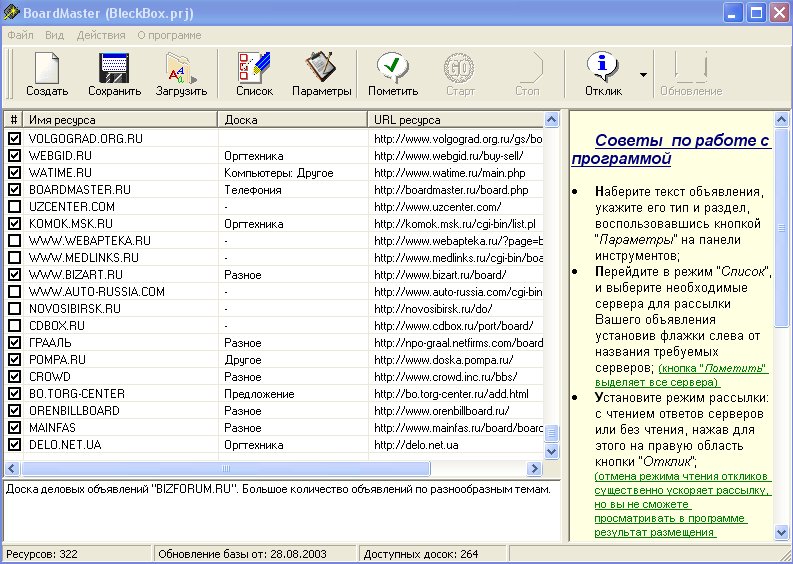Uncheck the WEBGID.RU checkbox
Screen dimensions: 793x564
(x=14, y=155)
